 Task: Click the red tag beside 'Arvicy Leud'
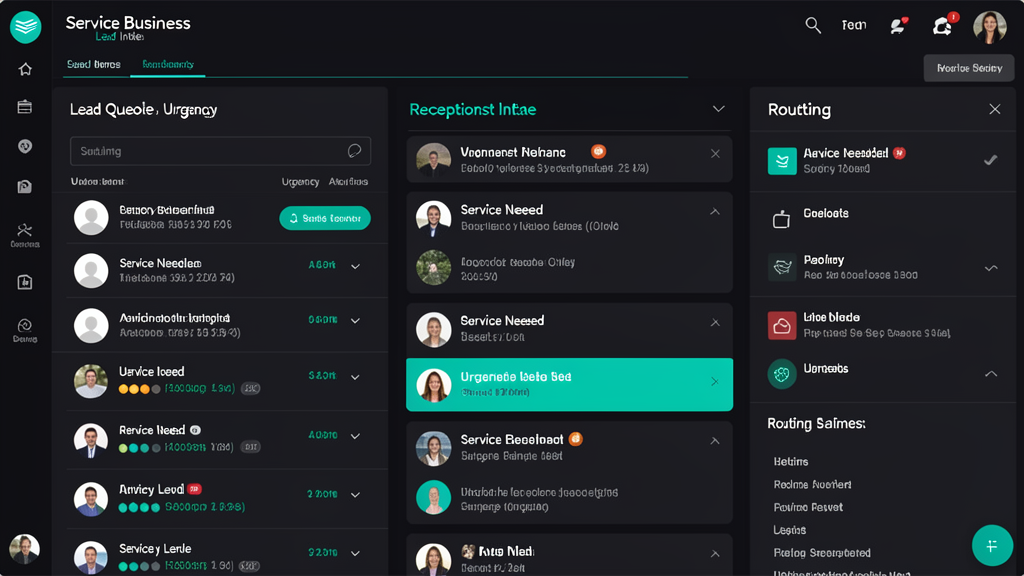point(194,488)
